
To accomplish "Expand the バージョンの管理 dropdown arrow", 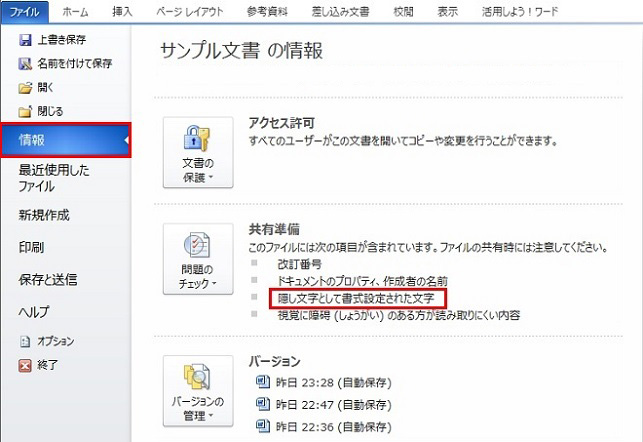I will 211,416.
